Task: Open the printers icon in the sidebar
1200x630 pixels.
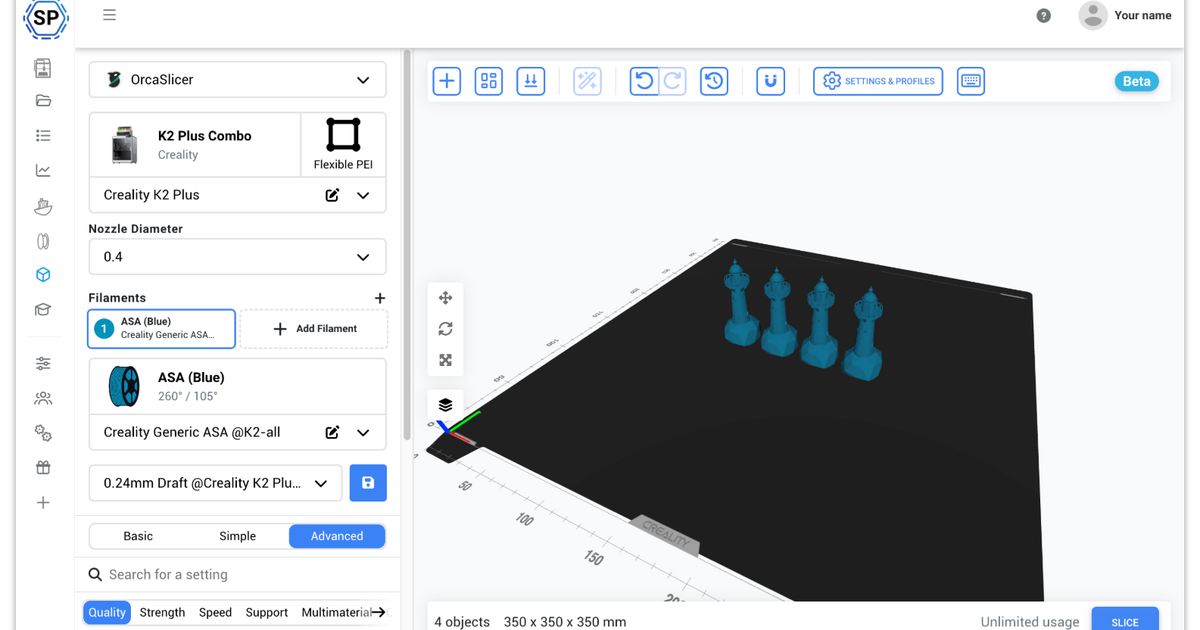Action: click(42, 68)
